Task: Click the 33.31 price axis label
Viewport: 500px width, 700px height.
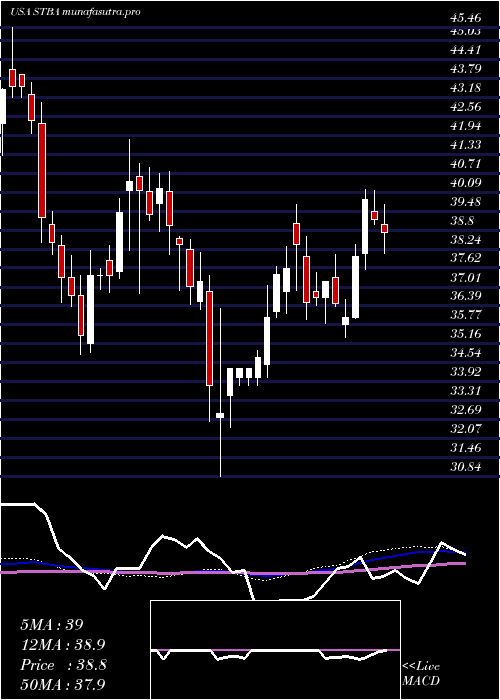Action: click(x=466, y=391)
